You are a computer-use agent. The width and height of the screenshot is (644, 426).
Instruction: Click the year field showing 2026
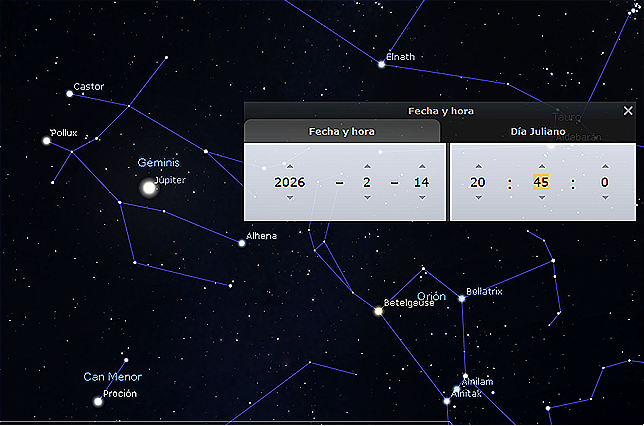click(x=289, y=182)
